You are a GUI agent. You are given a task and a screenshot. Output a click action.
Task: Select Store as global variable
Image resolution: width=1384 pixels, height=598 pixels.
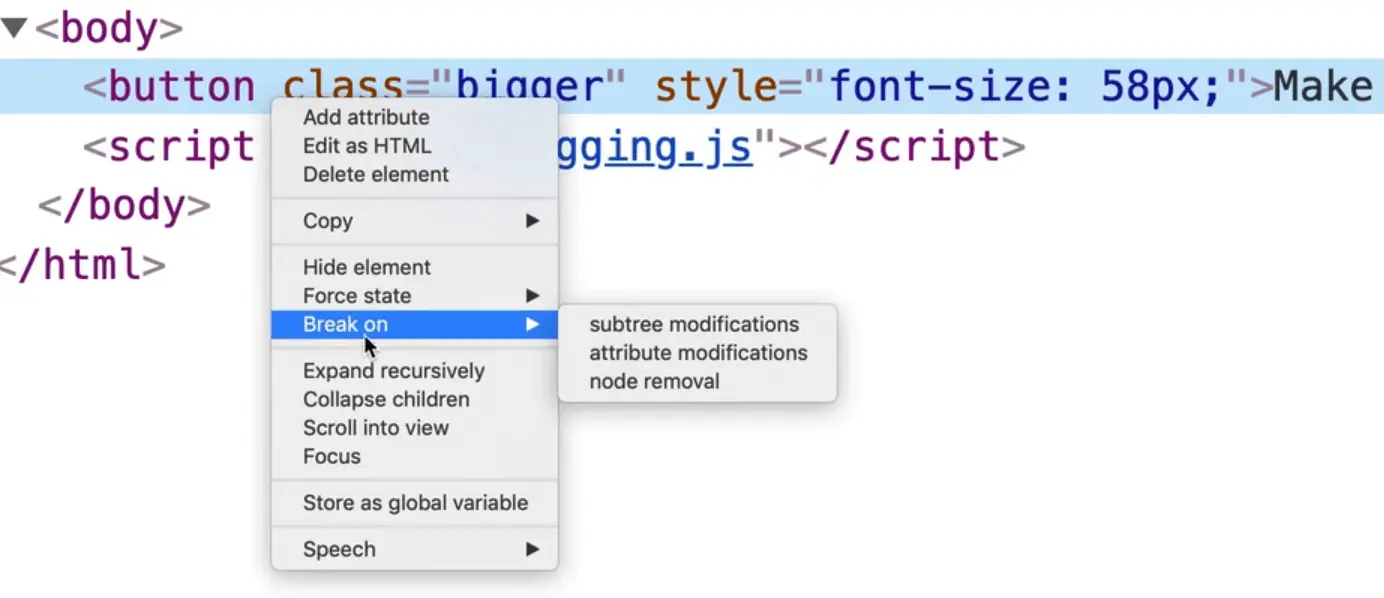coord(415,503)
